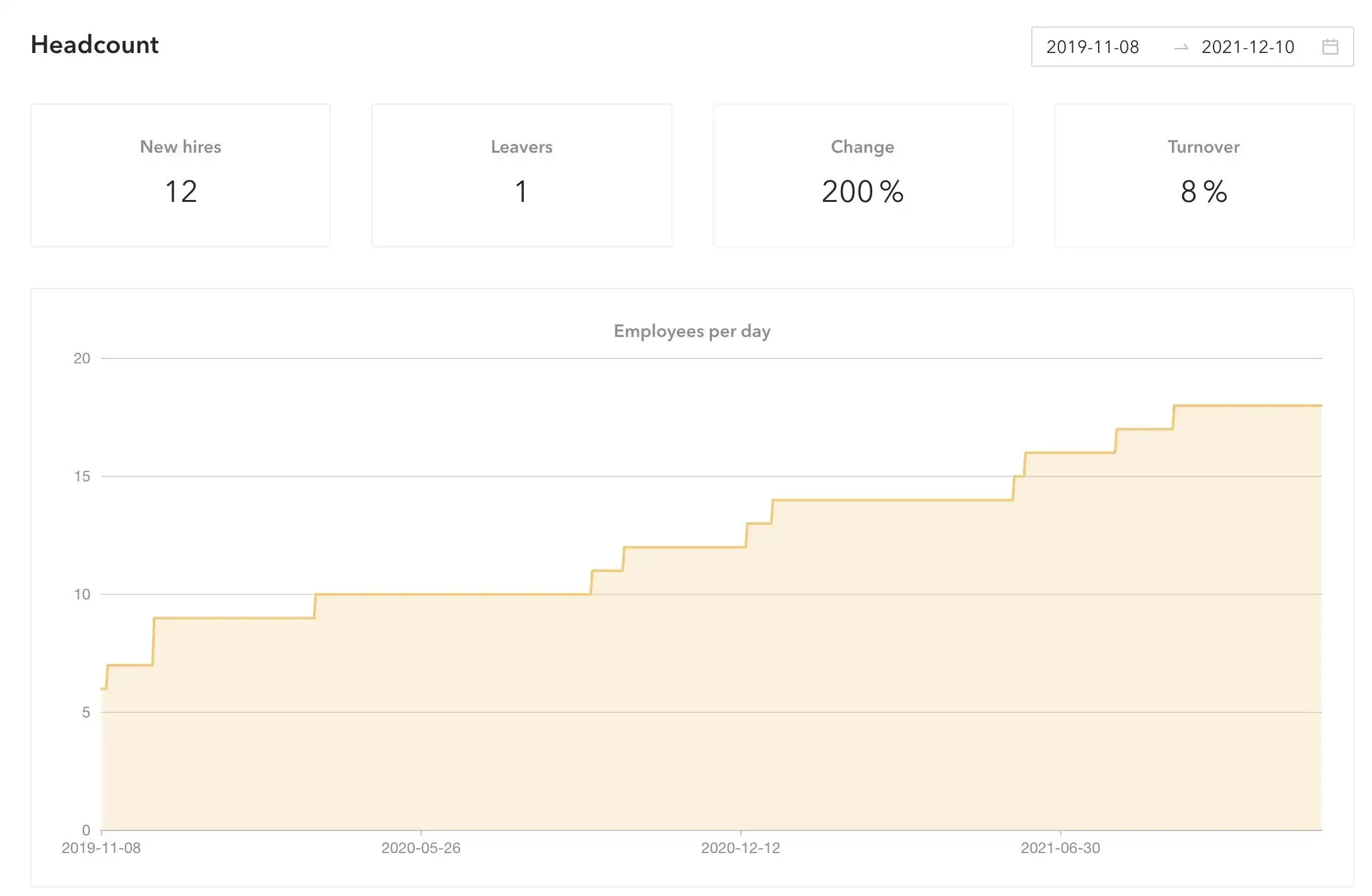Click the 20 y-axis label

pyautogui.click(x=82, y=358)
